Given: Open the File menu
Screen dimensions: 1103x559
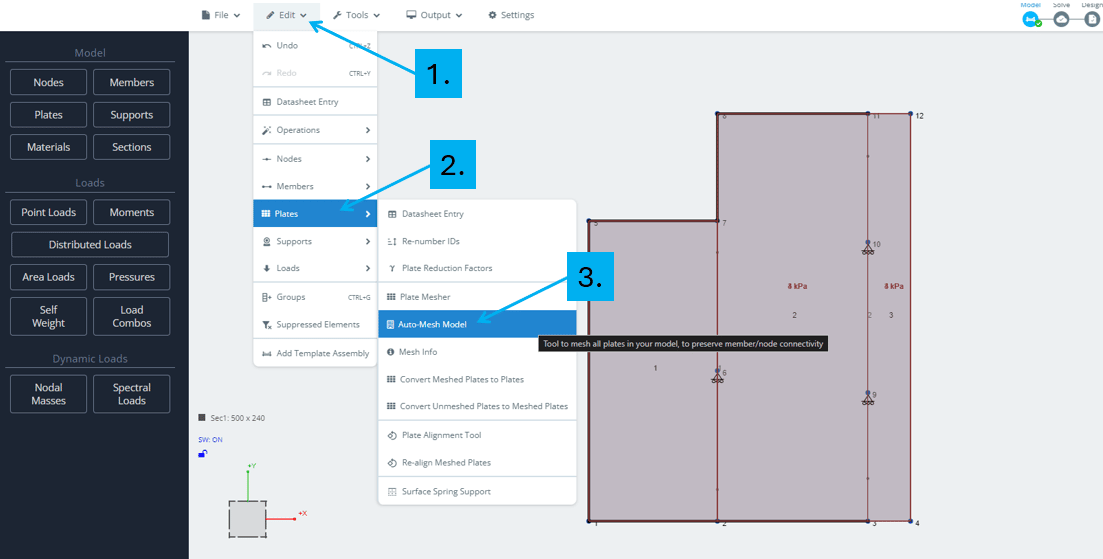Looking at the screenshot, I should coord(221,15).
